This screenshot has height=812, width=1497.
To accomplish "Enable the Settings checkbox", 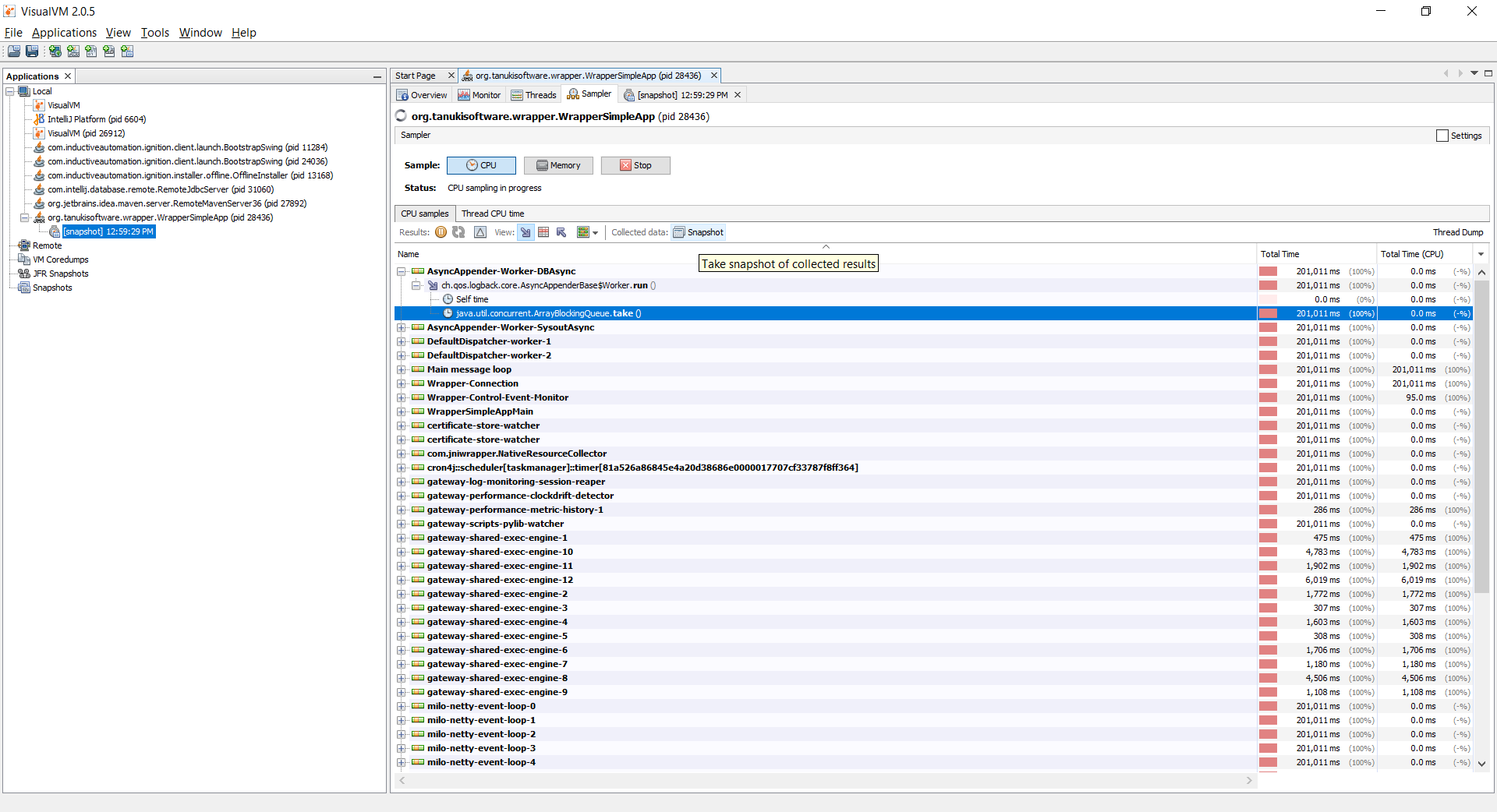I will (x=1442, y=136).
